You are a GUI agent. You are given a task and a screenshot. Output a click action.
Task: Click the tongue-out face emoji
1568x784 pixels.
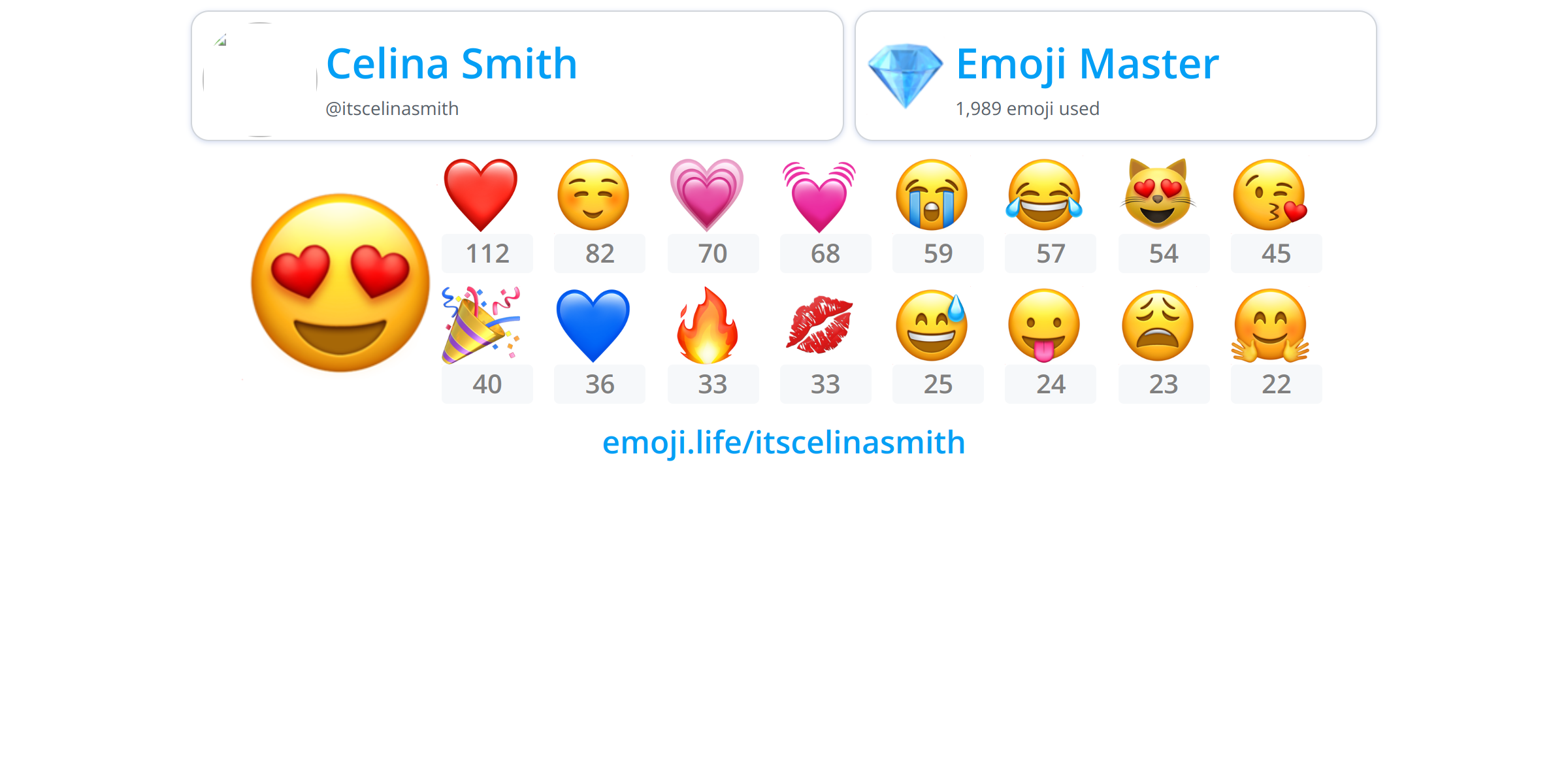click(x=1044, y=325)
